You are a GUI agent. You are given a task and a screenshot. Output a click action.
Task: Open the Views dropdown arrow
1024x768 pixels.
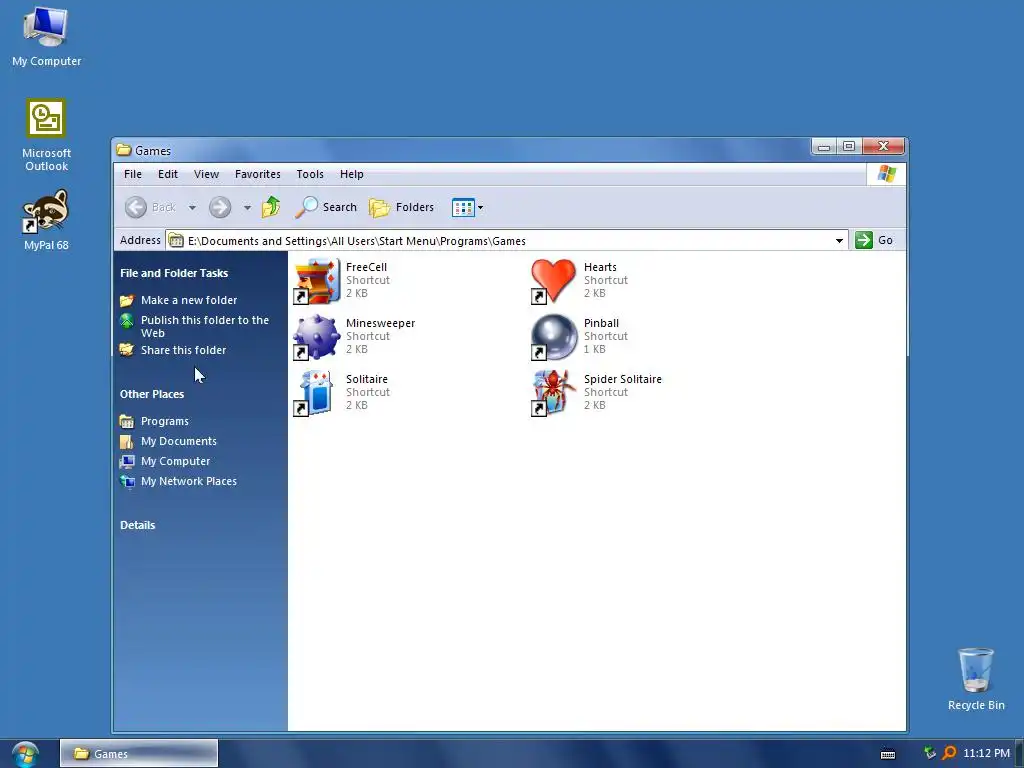click(x=481, y=208)
